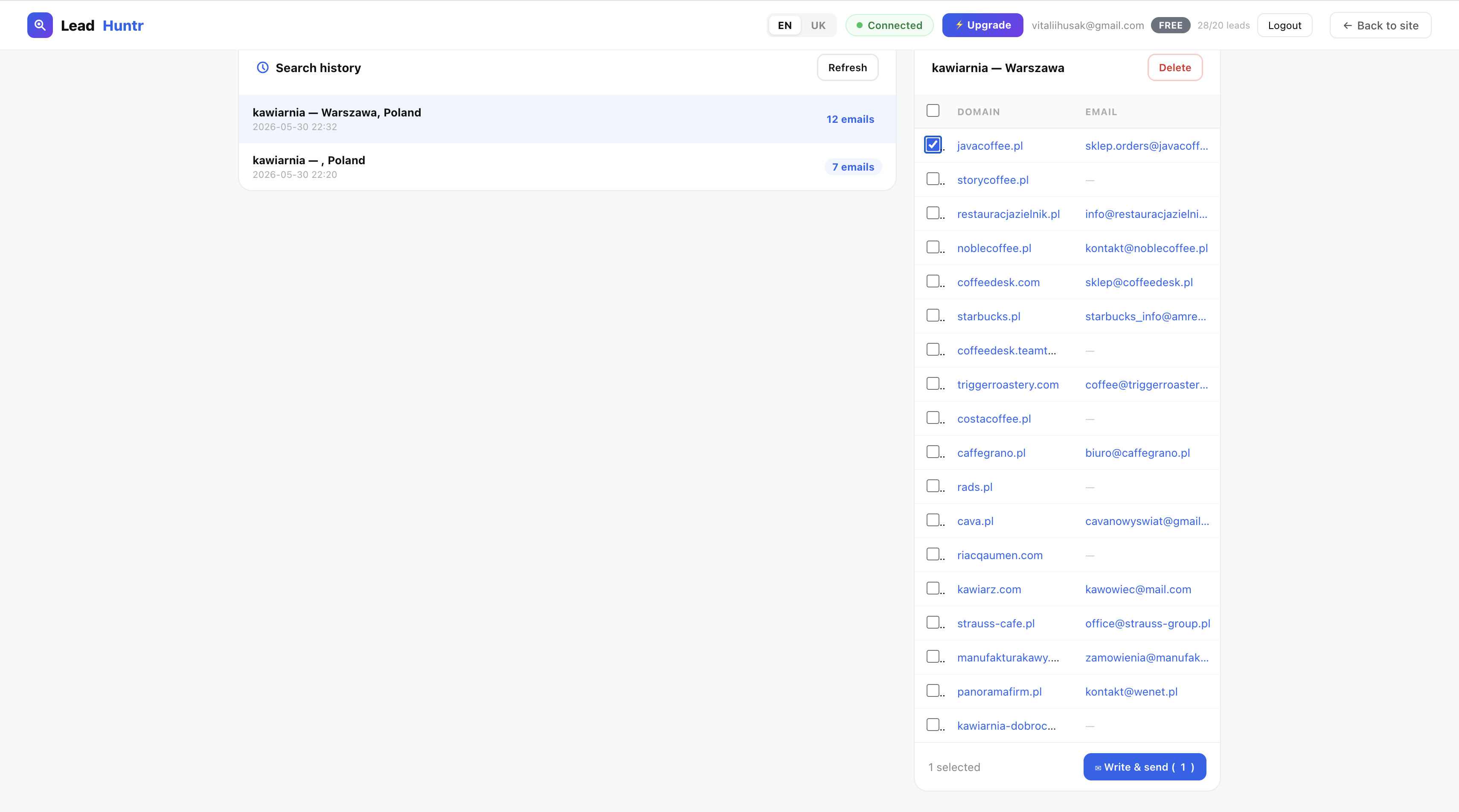This screenshot has width=1459, height=812.
Task: Check the restauracjazielnik.pl row checkbox
Action: pyautogui.click(x=933, y=213)
